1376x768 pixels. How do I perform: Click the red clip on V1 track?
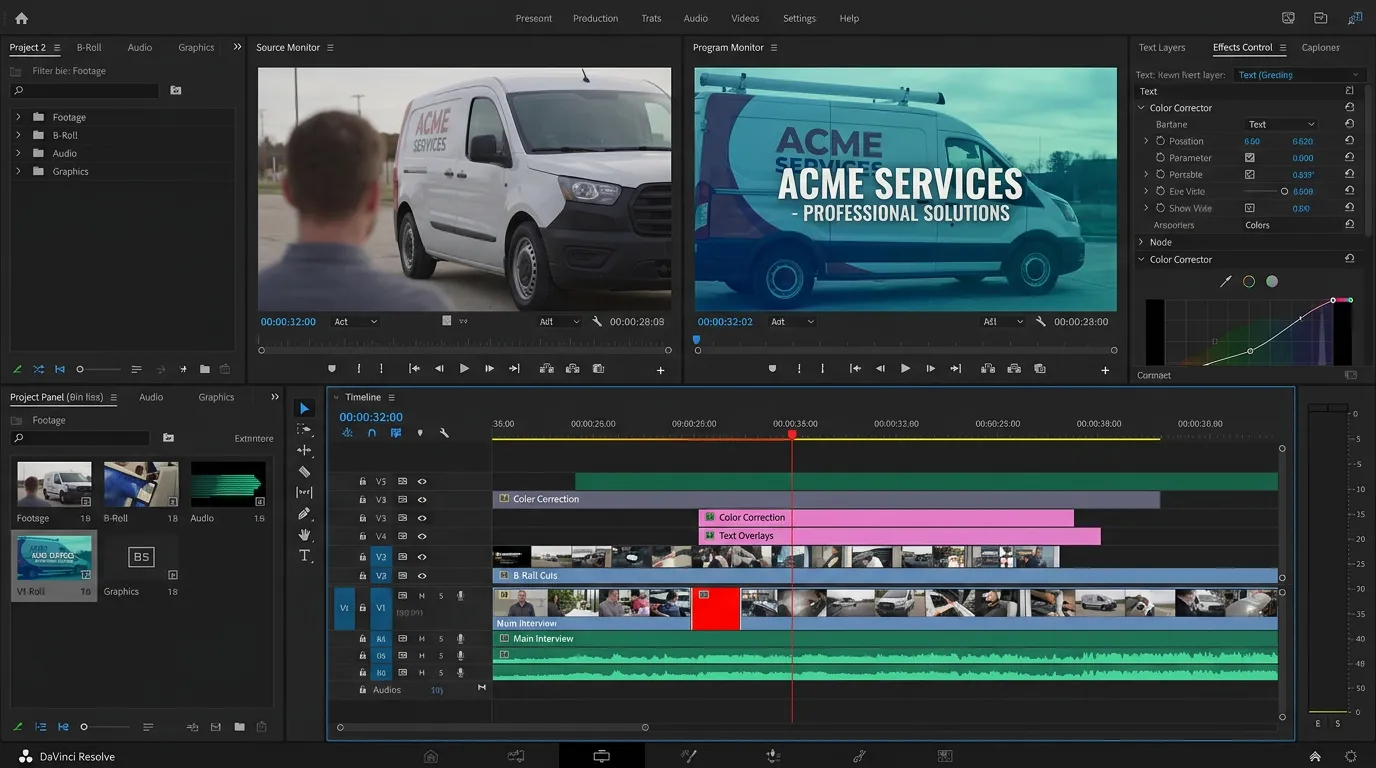(x=716, y=608)
